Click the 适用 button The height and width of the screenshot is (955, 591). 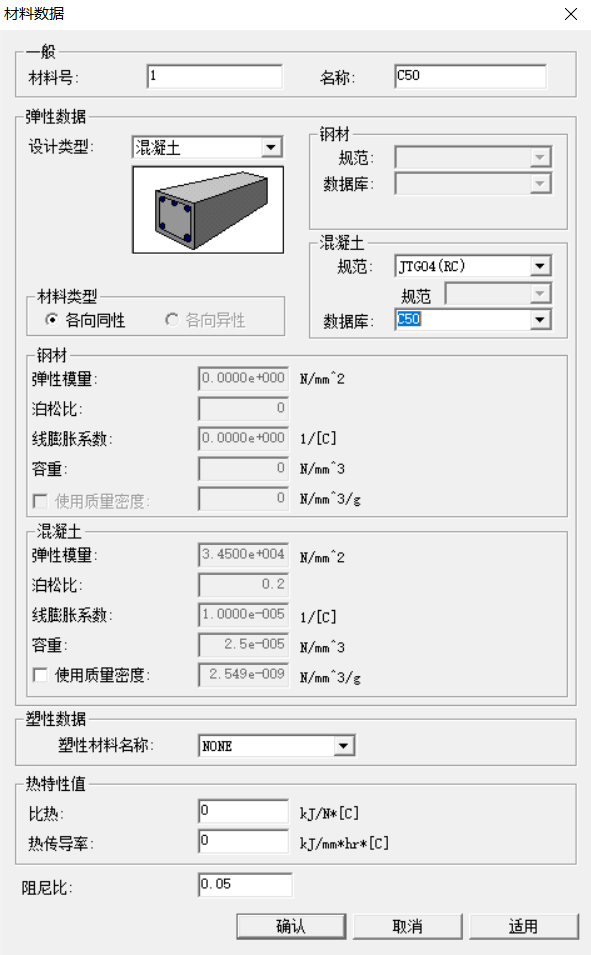(523, 926)
